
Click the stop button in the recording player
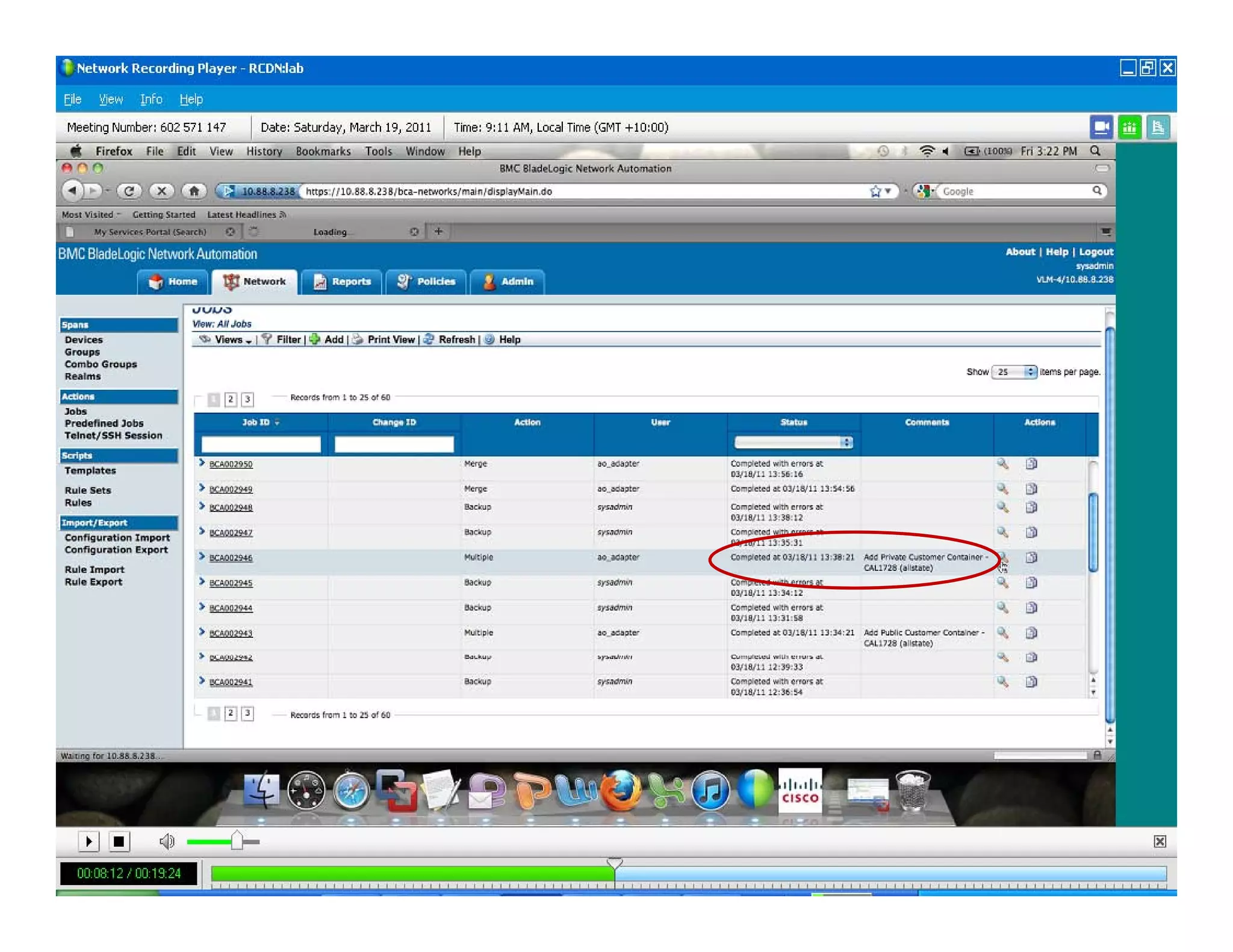click(119, 841)
